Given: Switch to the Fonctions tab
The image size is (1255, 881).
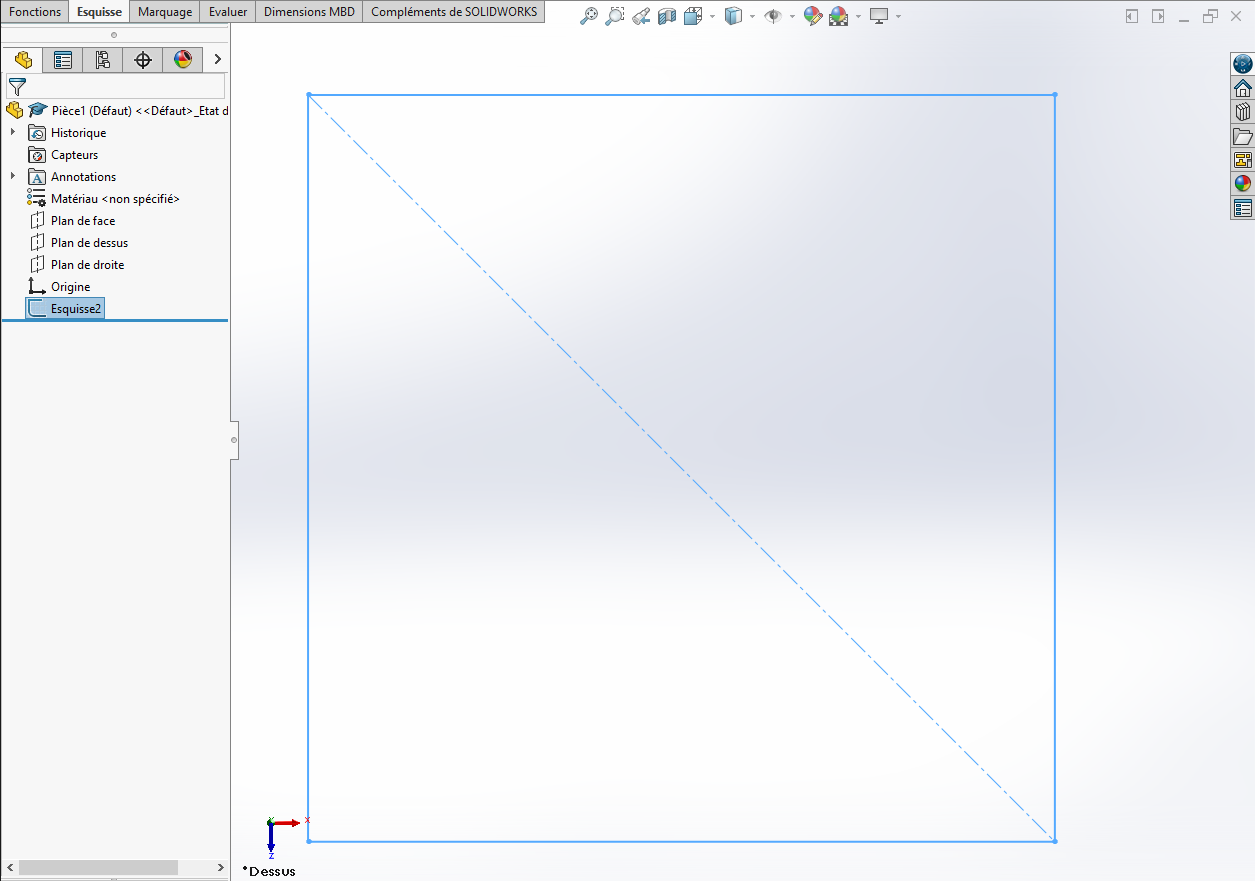Looking at the screenshot, I should [x=35, y=12].
